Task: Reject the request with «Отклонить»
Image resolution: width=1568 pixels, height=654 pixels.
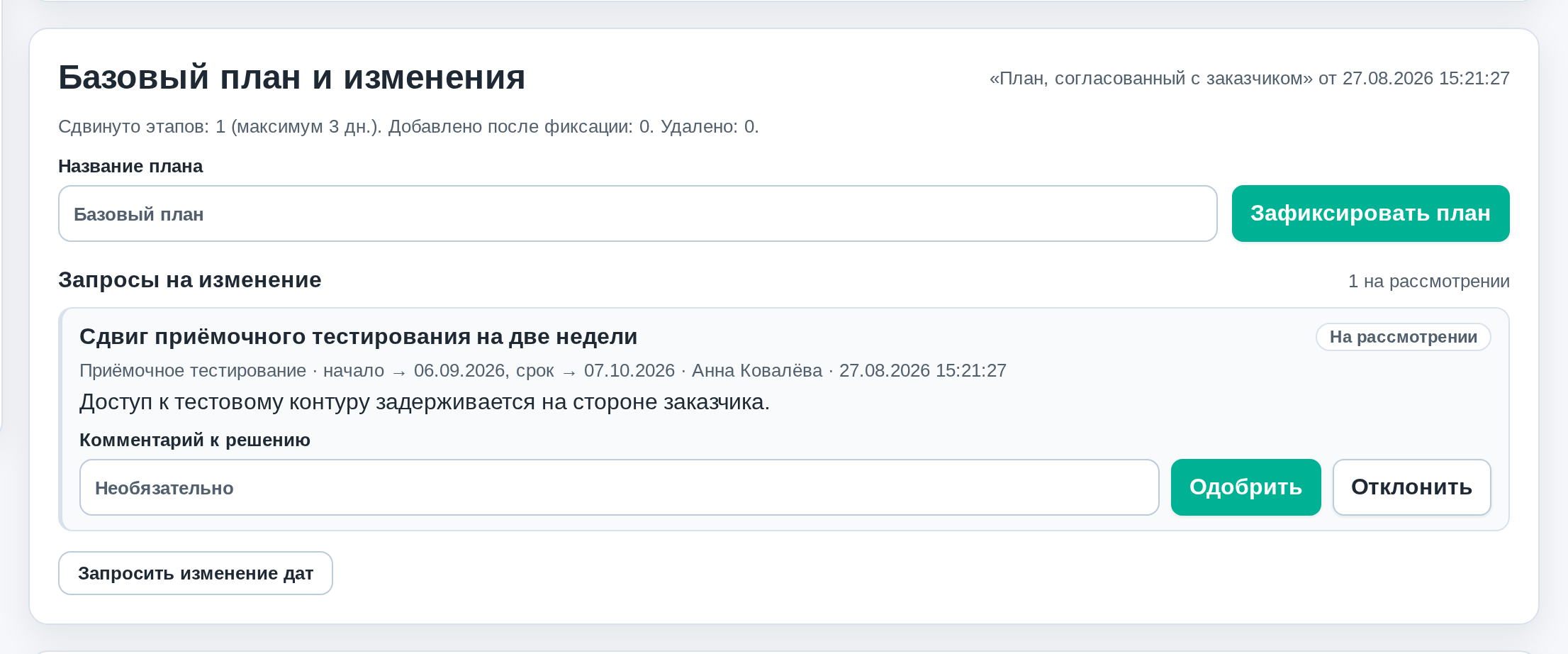Action: point(1411,487)
